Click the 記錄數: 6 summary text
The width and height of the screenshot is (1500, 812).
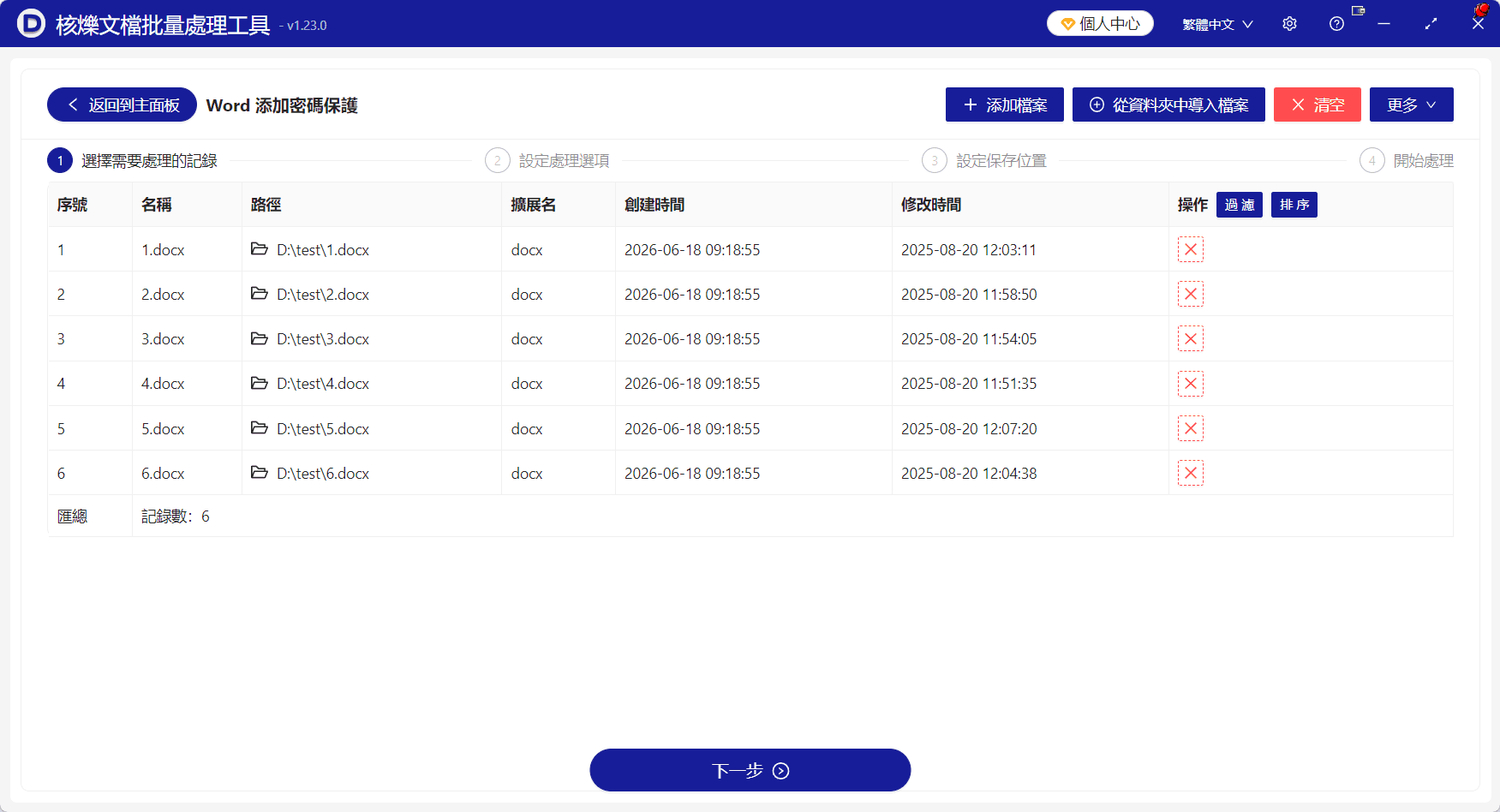[x=176, y=516]
